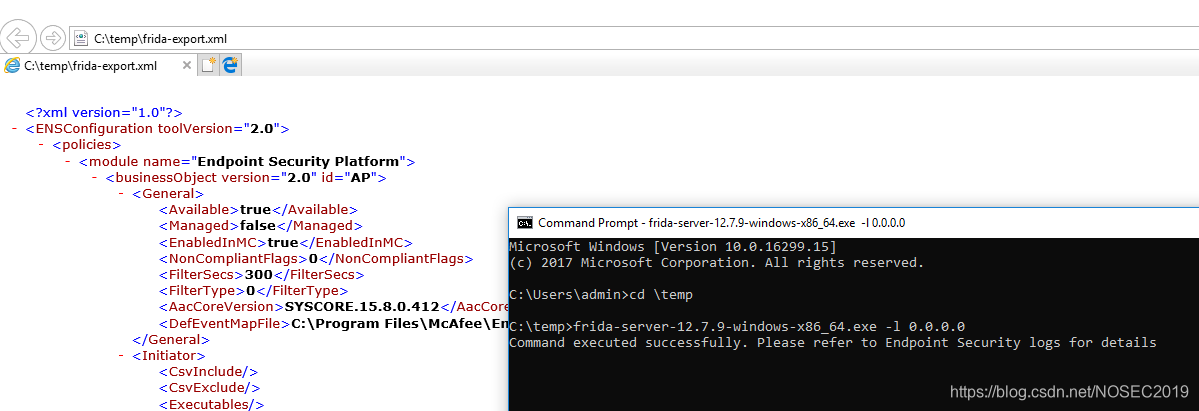Click the NonCompliantFlags 0 element

[316, 259]
